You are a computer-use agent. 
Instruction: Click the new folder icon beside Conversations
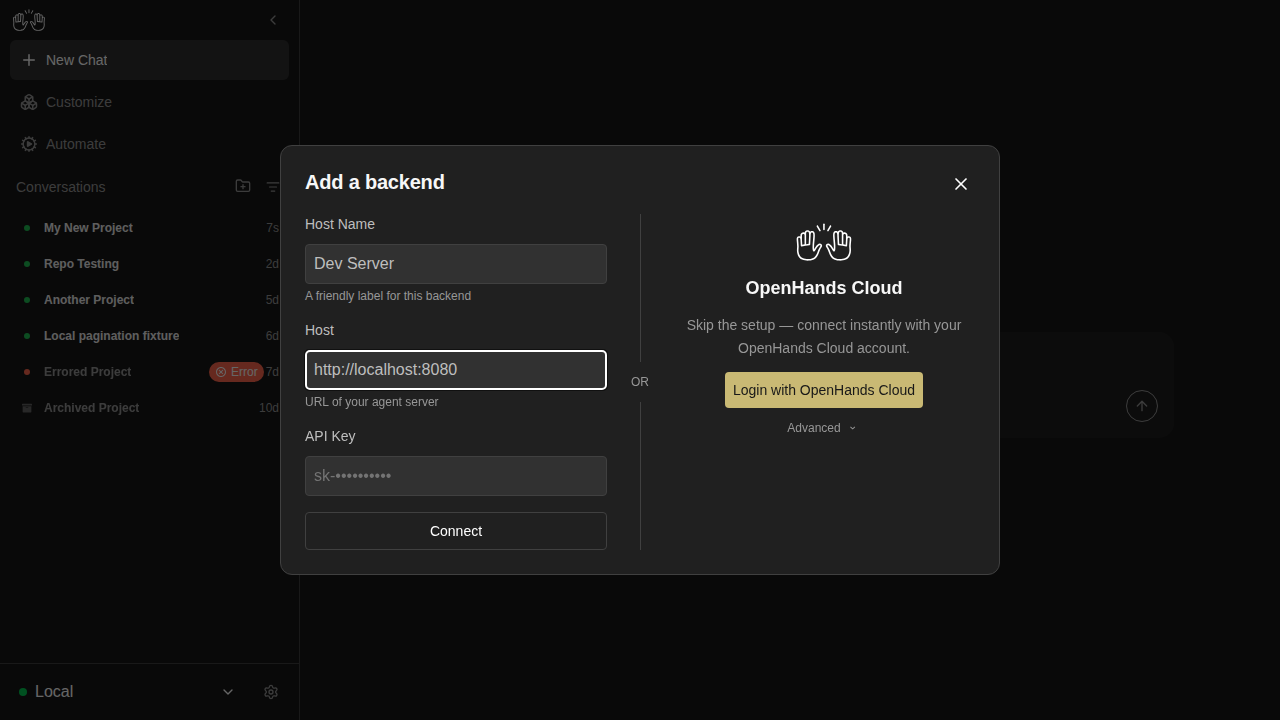[243, 186]
